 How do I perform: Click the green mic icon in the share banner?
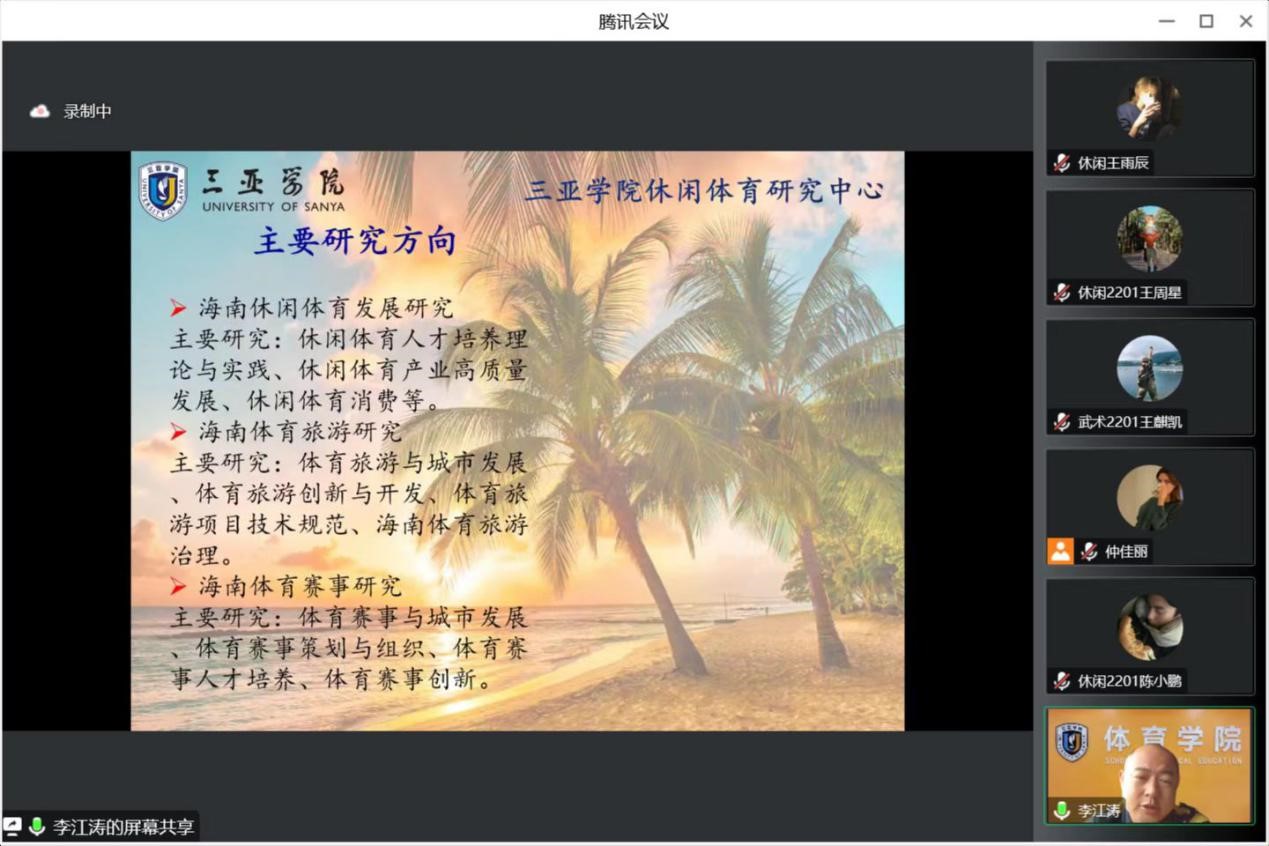coord(34,827)
